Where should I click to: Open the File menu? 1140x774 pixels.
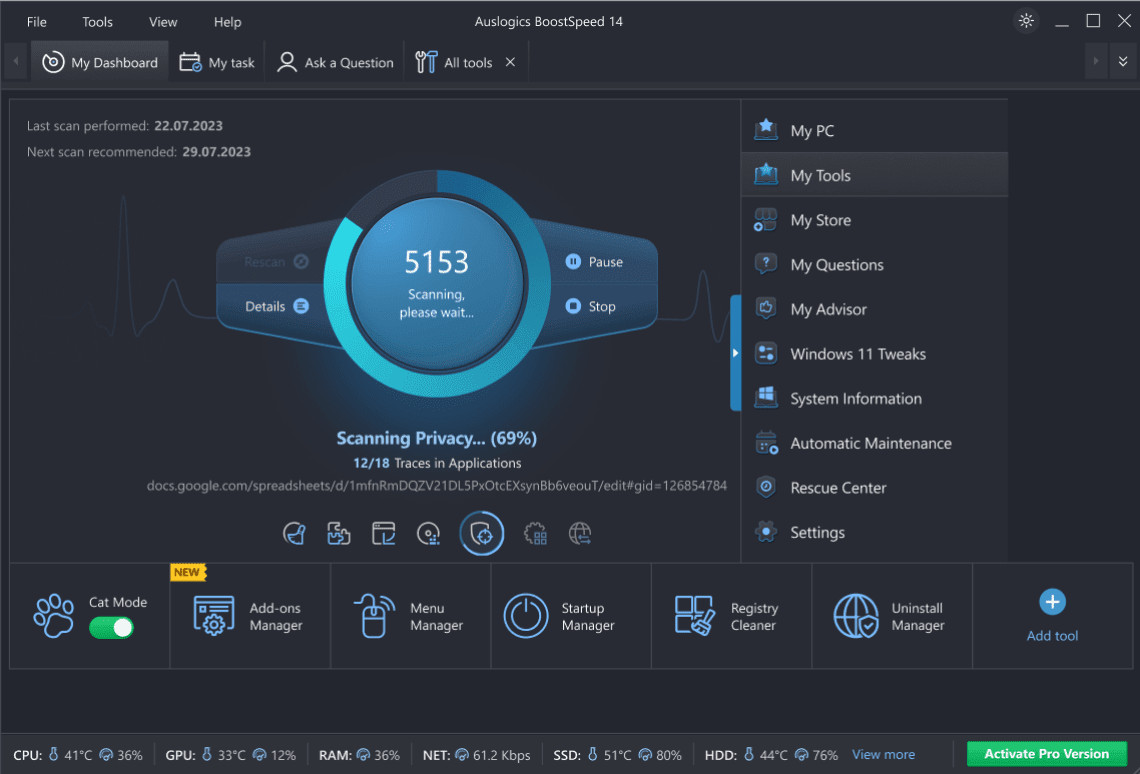(36, 22)
